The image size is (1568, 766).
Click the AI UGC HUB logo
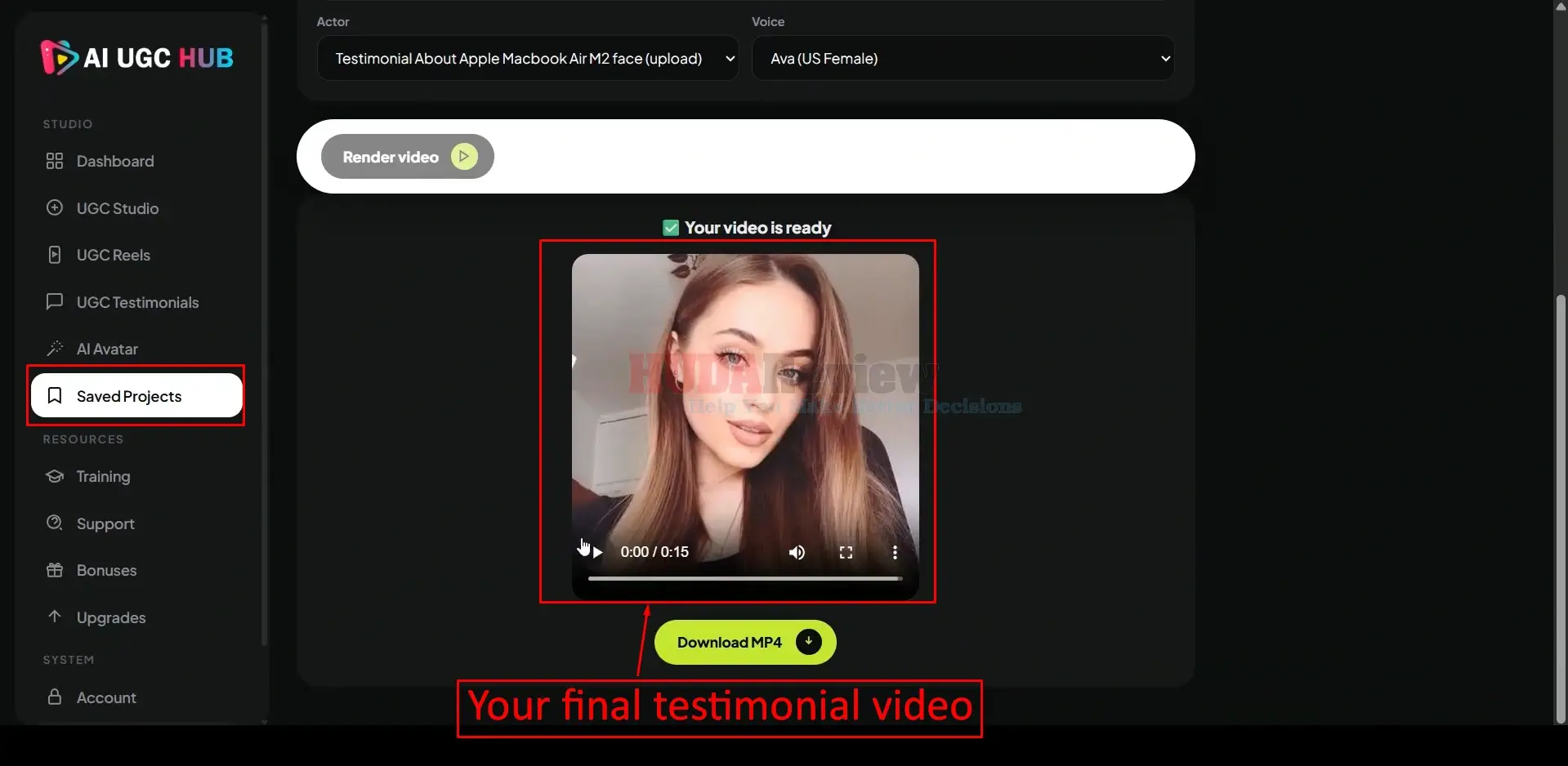pyautogui.click(x=137, y=57)
